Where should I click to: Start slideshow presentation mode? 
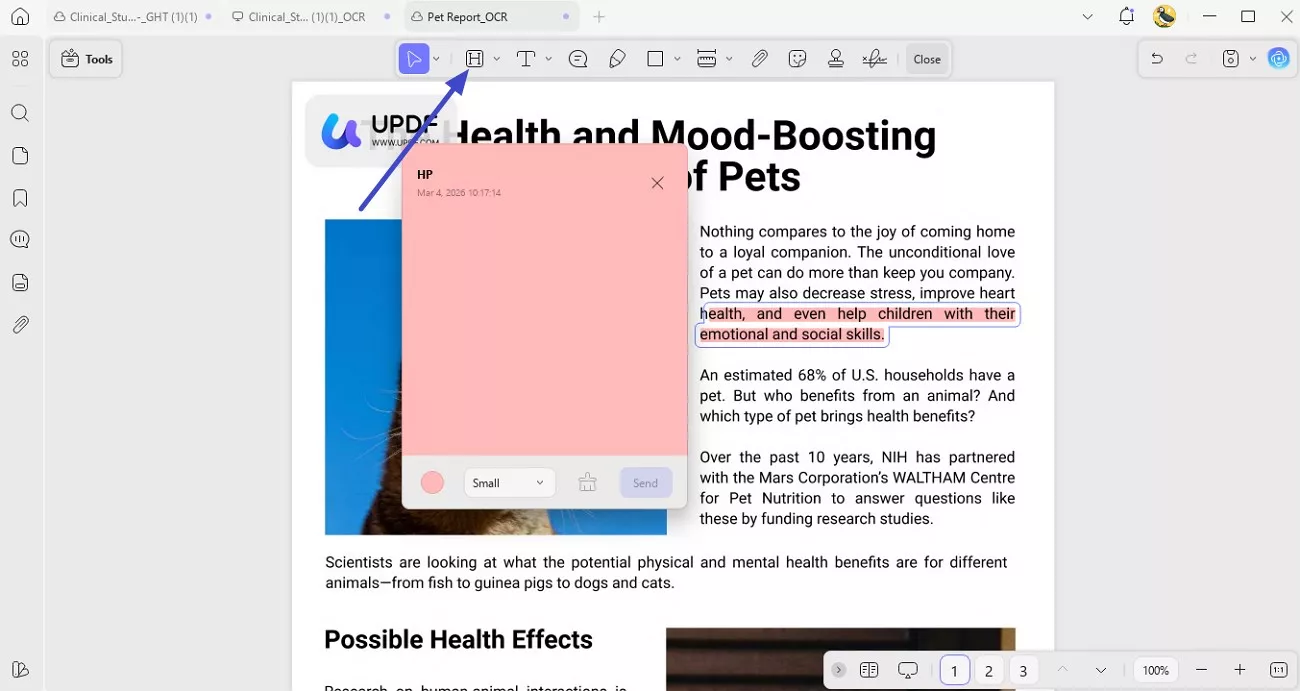click(908, 670)
